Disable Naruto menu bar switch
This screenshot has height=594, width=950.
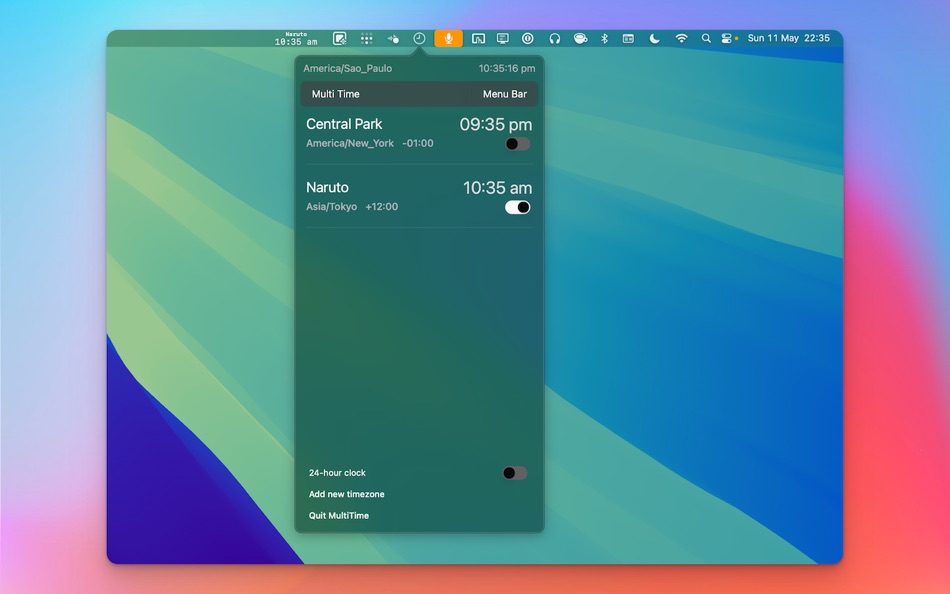click(x=517, y=207)
